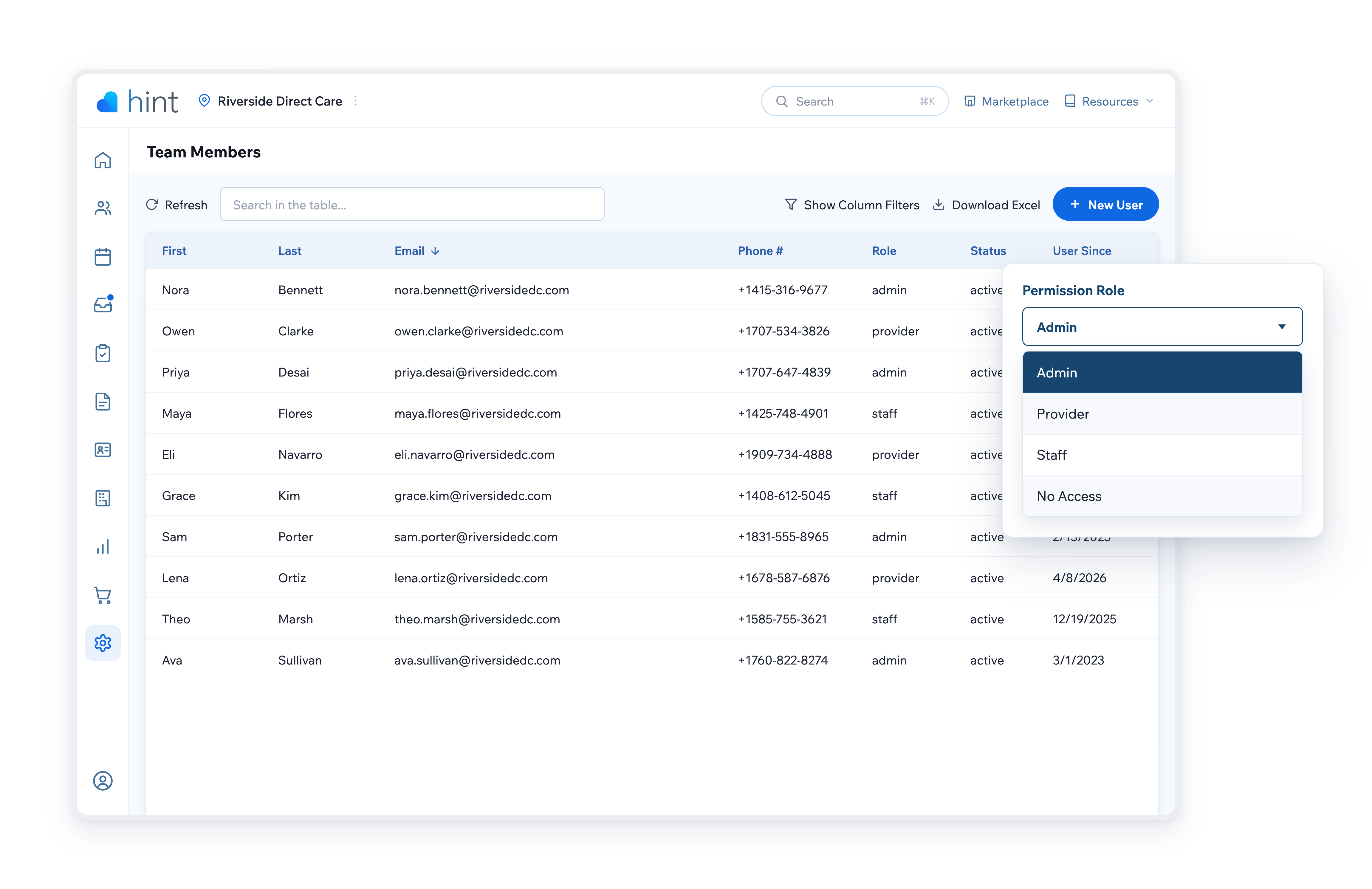Click the Resources link text
This screenshot has height=889, width=1372.
coord(1110,101)
